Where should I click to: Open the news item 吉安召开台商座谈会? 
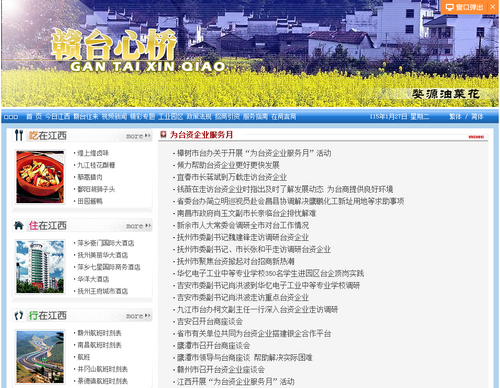pyautogui.click(x=210, y=321)
